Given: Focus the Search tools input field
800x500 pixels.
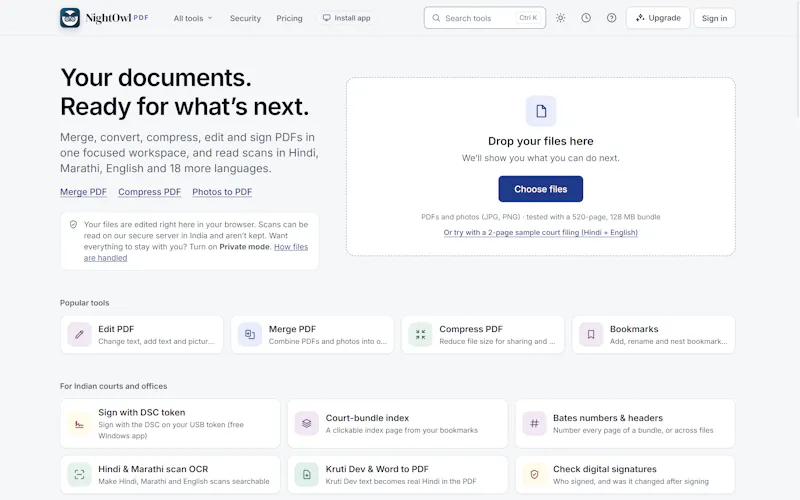Looking at the screenshot, I should coord(485,18).
